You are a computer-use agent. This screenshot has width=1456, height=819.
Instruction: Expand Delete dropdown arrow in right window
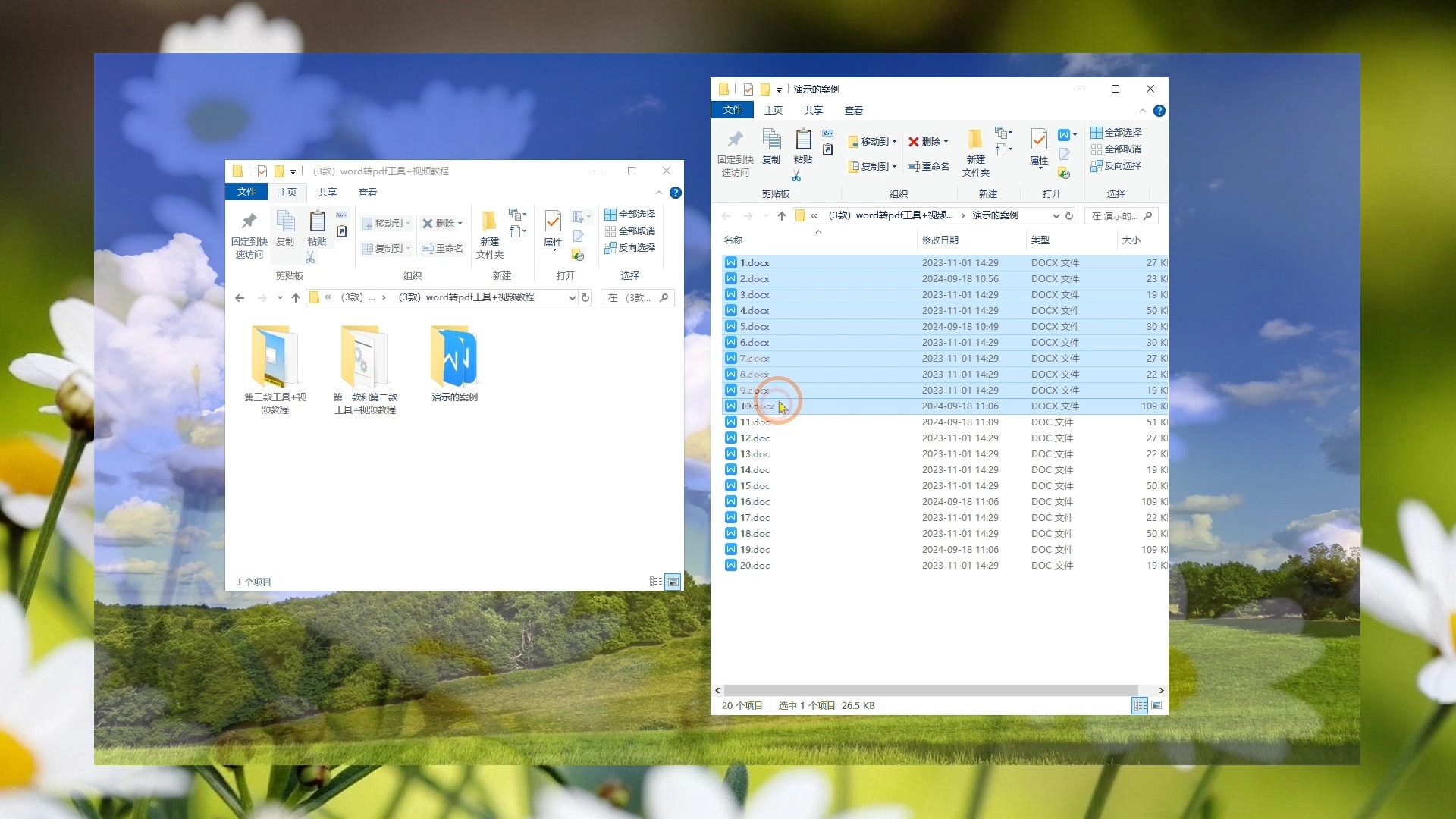pos(946,142)
